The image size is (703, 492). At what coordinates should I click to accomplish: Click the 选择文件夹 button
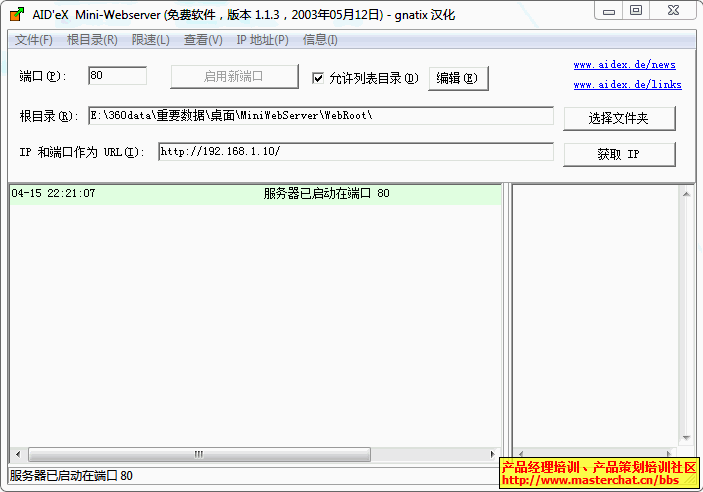click(619, 118)
